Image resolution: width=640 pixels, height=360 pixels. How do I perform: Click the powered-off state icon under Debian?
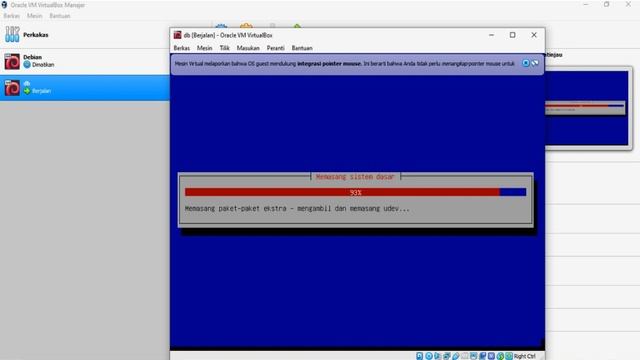pyautogui.click(x=27, y=64)
